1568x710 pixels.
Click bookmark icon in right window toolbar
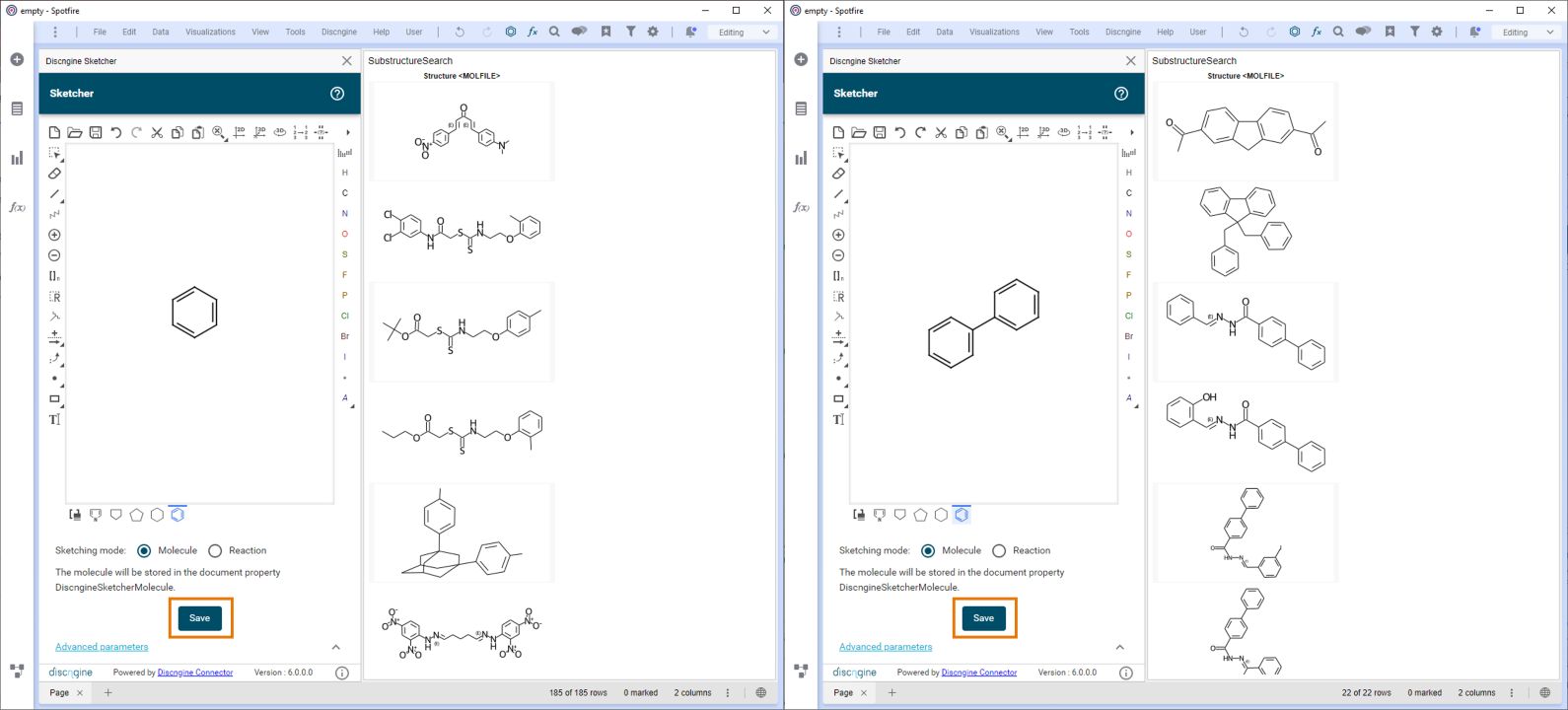1390,32
